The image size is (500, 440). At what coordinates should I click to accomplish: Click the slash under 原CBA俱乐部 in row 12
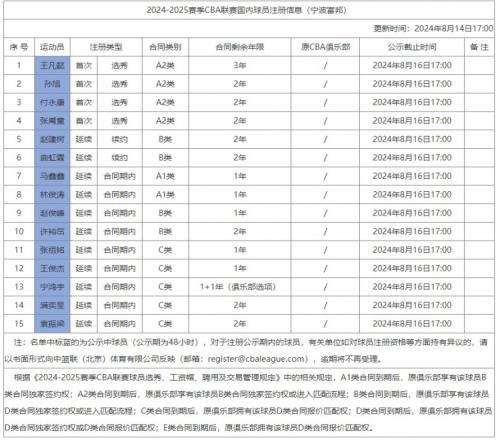325,268
